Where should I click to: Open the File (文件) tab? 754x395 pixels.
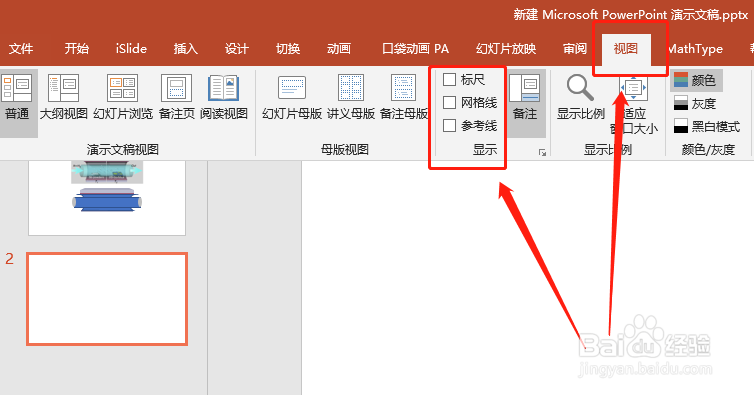click(21, 49)
